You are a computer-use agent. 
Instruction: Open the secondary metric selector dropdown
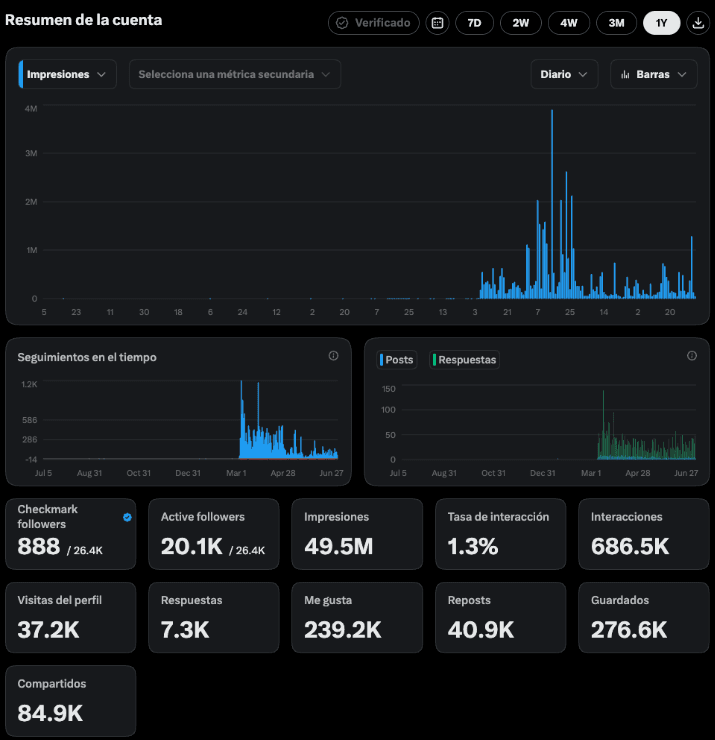[235, 74]
